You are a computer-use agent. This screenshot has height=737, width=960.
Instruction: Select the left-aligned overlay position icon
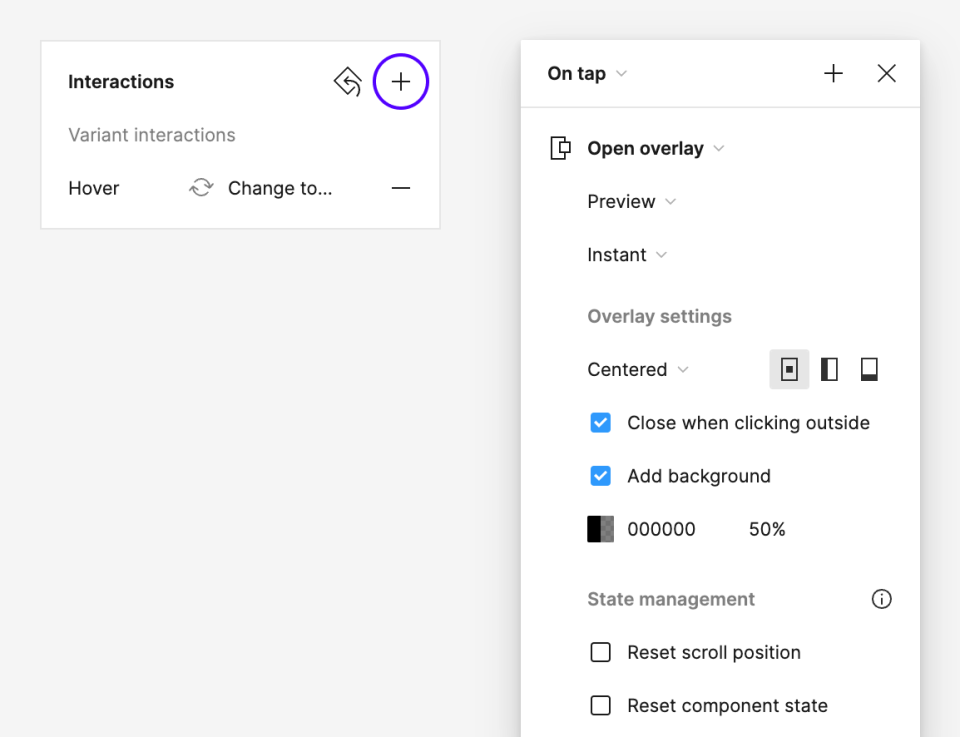(829, 370)
